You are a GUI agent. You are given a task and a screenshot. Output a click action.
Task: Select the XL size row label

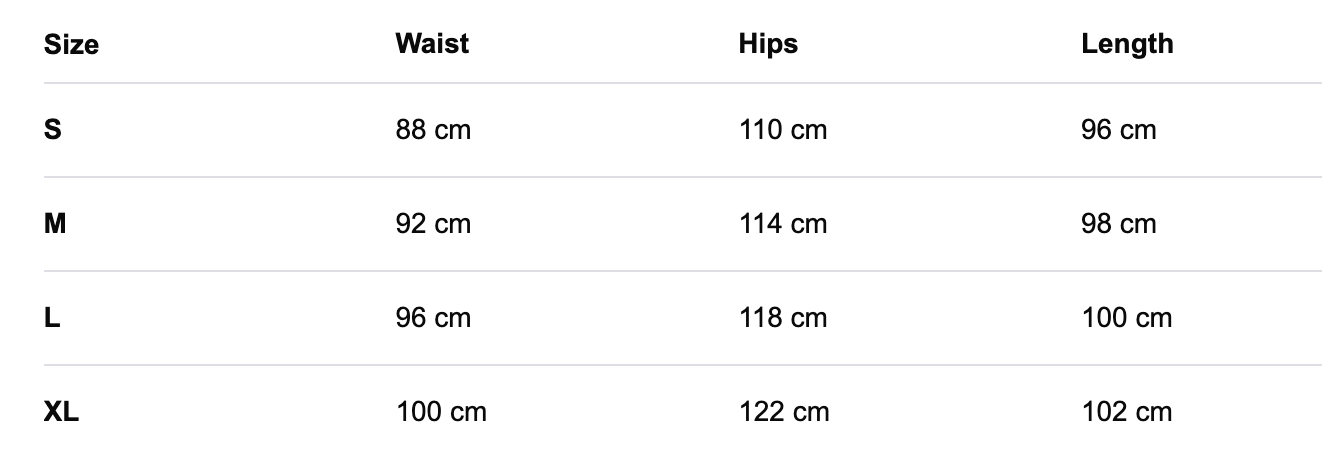click(61, 412)
